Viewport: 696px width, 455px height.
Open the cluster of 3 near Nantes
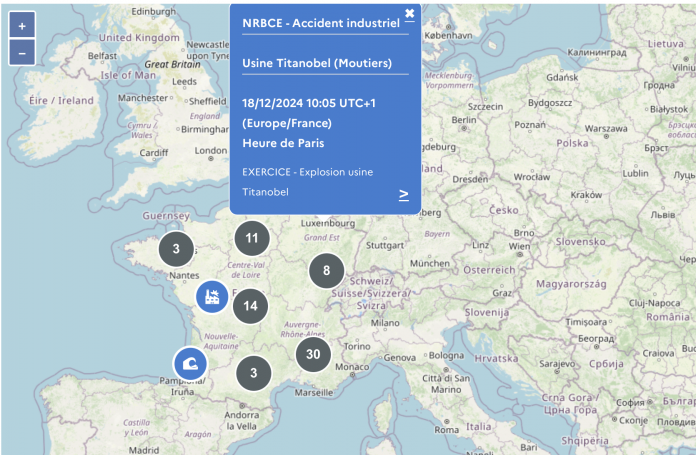click(x=176, y=249)
